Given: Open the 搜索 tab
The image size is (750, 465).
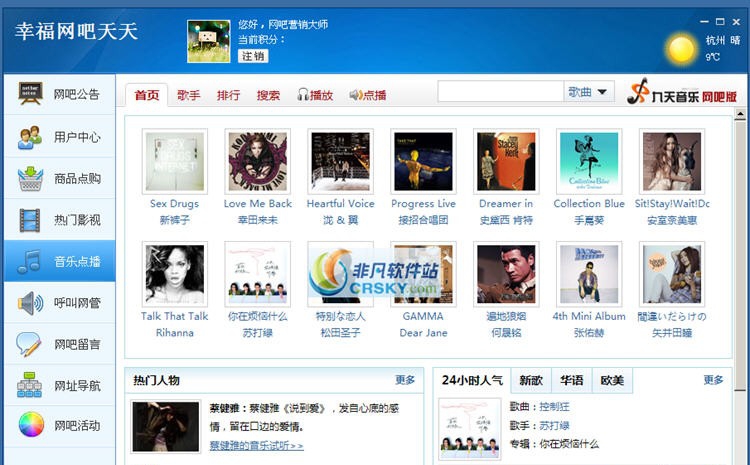Looking at the screenshot, I should [268, 95].
